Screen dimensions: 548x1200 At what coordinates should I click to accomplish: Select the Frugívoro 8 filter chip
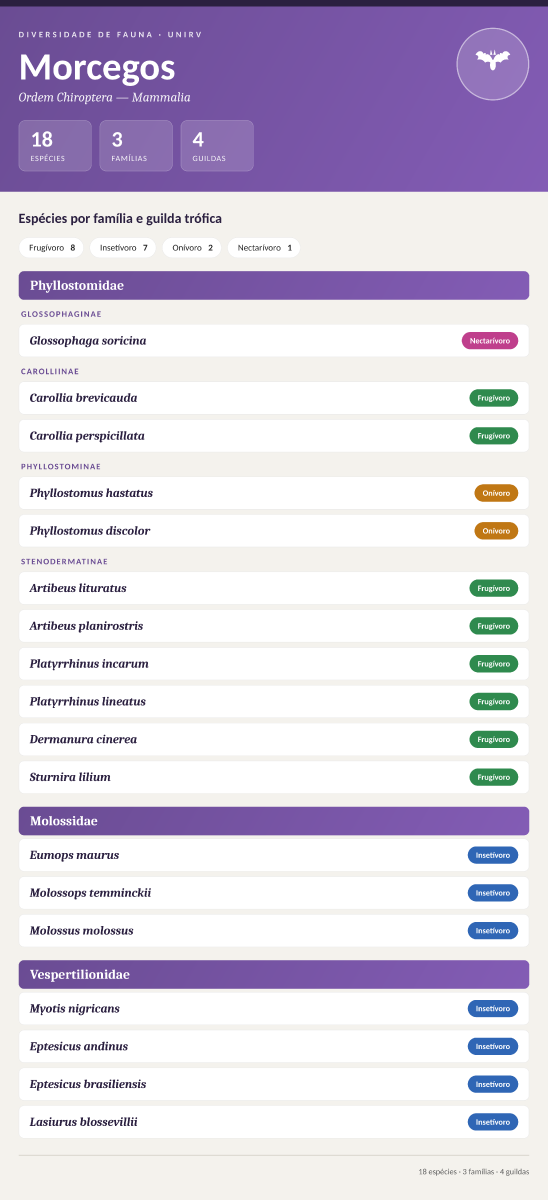[x=52, y=248]
